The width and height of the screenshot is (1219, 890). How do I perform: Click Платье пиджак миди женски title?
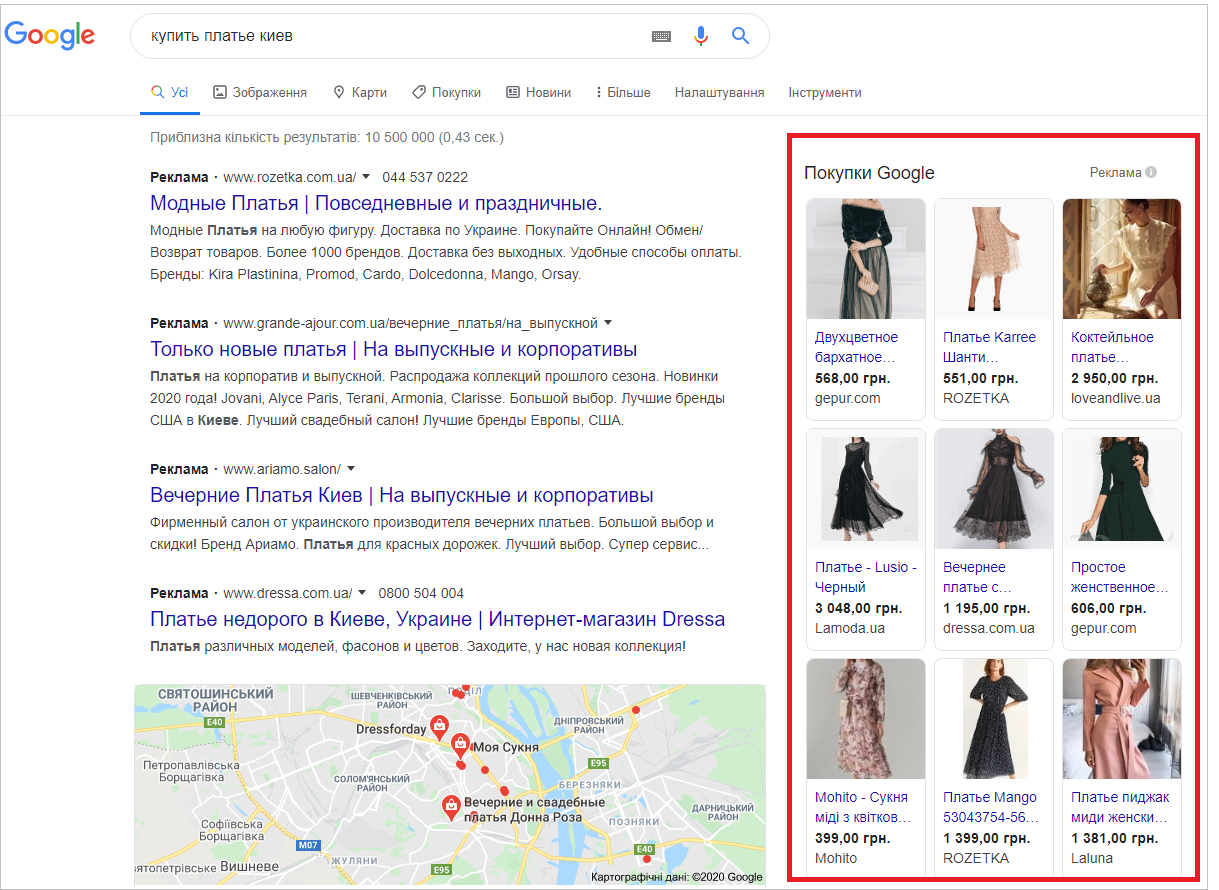(1120, 807)
